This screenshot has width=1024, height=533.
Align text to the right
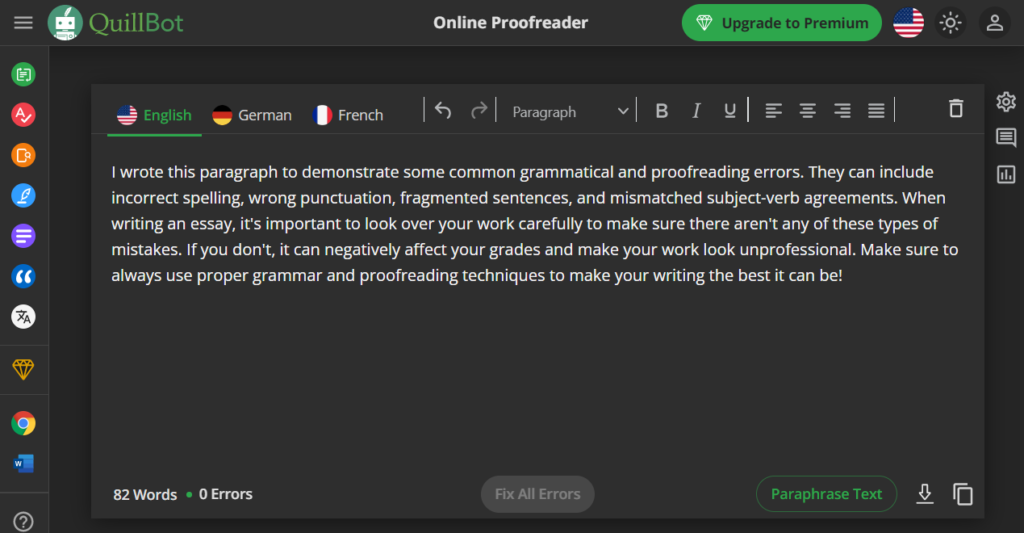coord(842,111)
